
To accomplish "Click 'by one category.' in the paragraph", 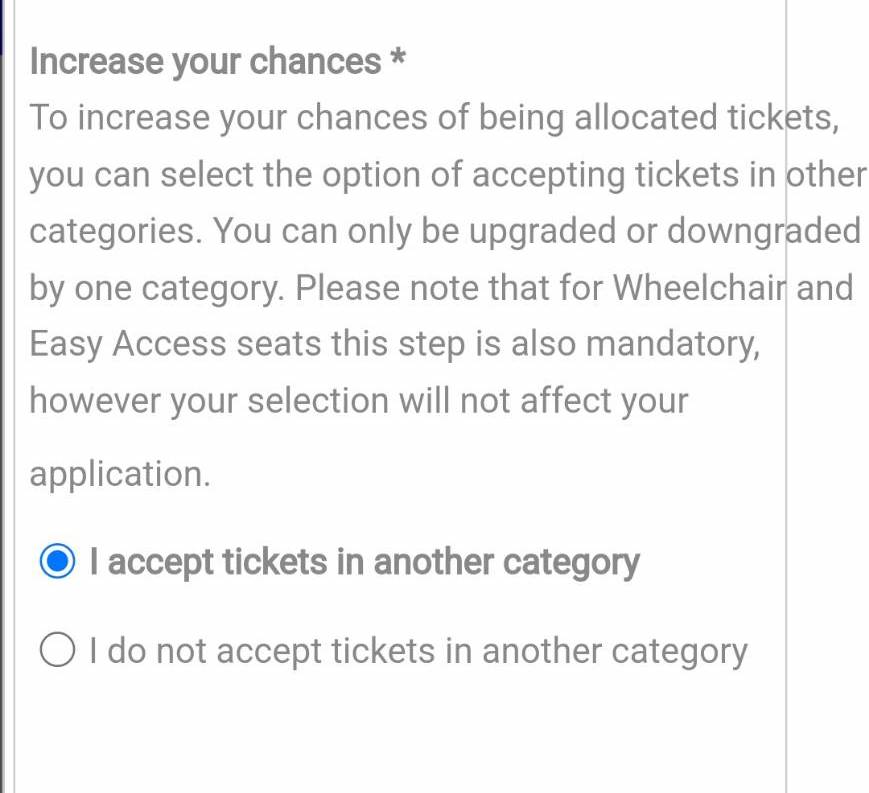I will [x=157, y=288].
